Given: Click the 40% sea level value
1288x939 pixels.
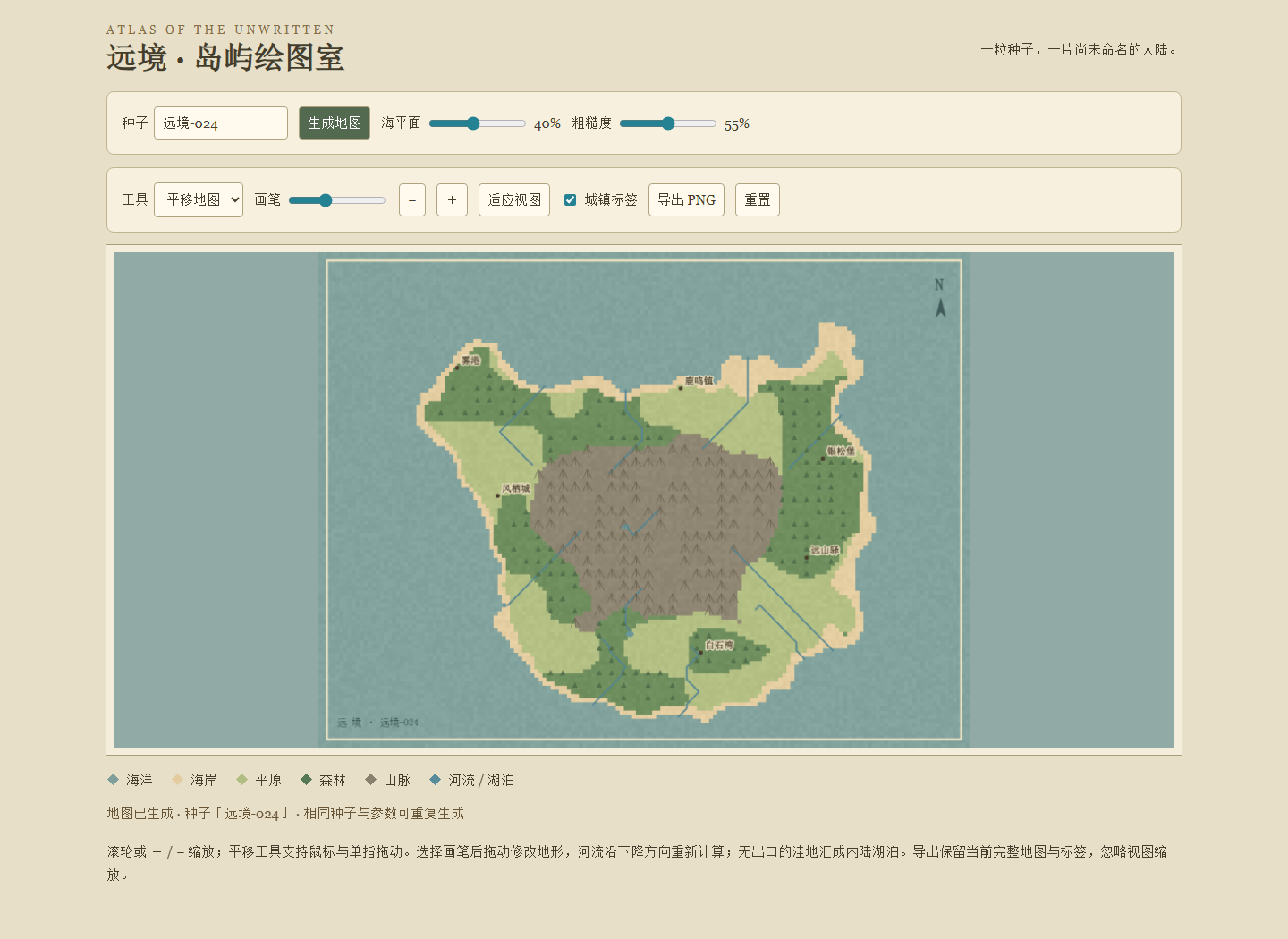Looking at the screenshot, I should [547, 124].
